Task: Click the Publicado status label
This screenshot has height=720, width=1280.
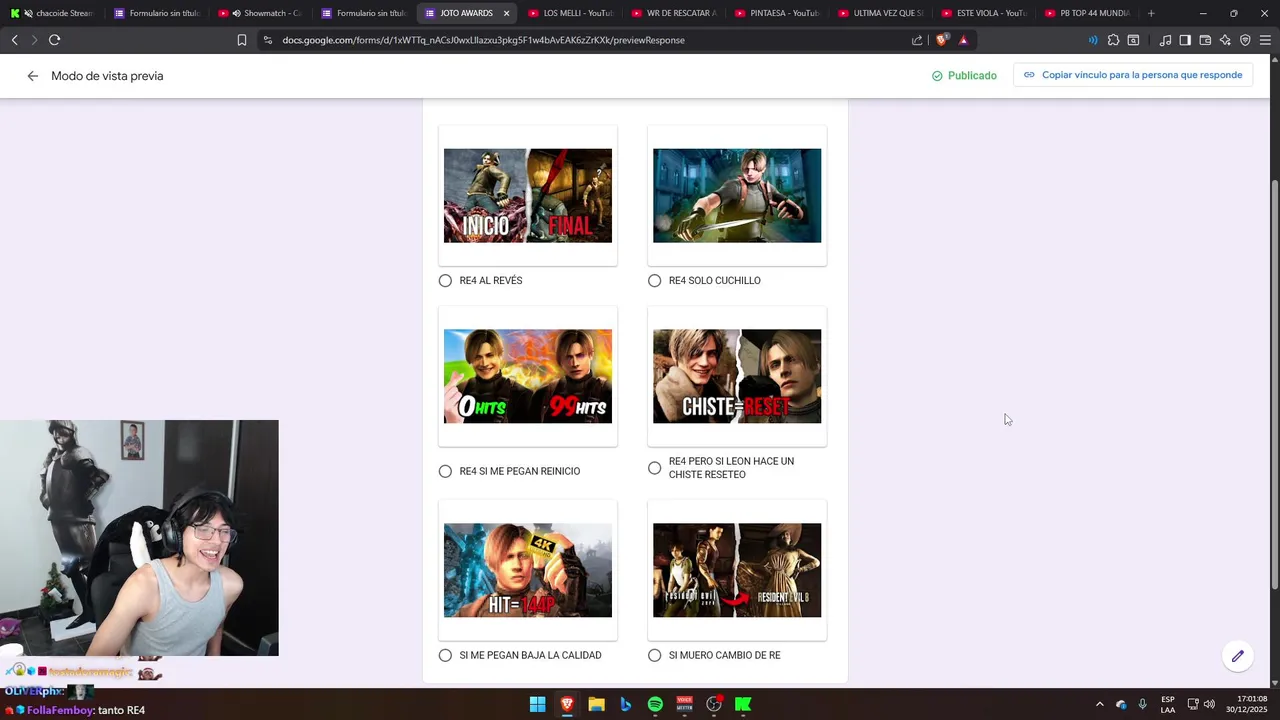Action: point(964,76)
